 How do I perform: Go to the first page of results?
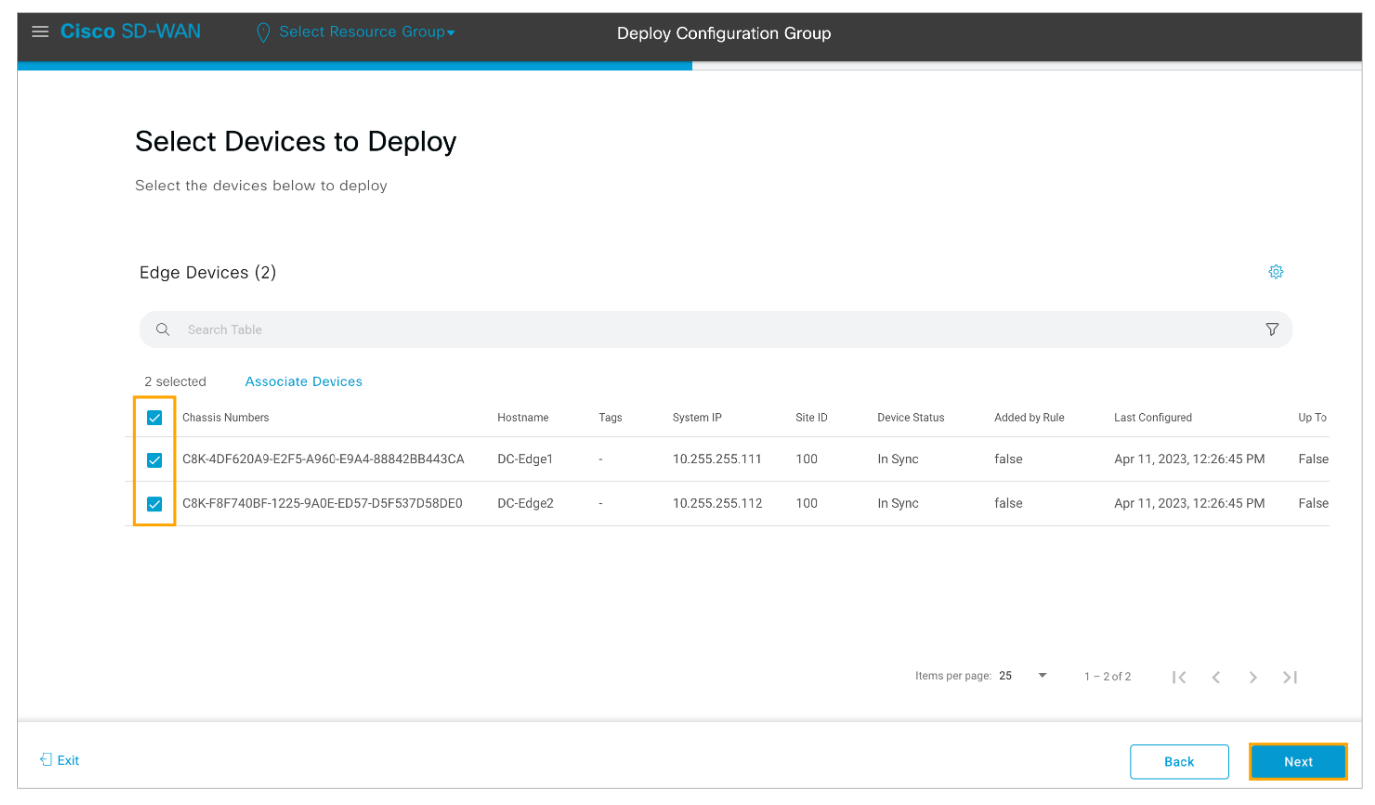pos(1179,677)
